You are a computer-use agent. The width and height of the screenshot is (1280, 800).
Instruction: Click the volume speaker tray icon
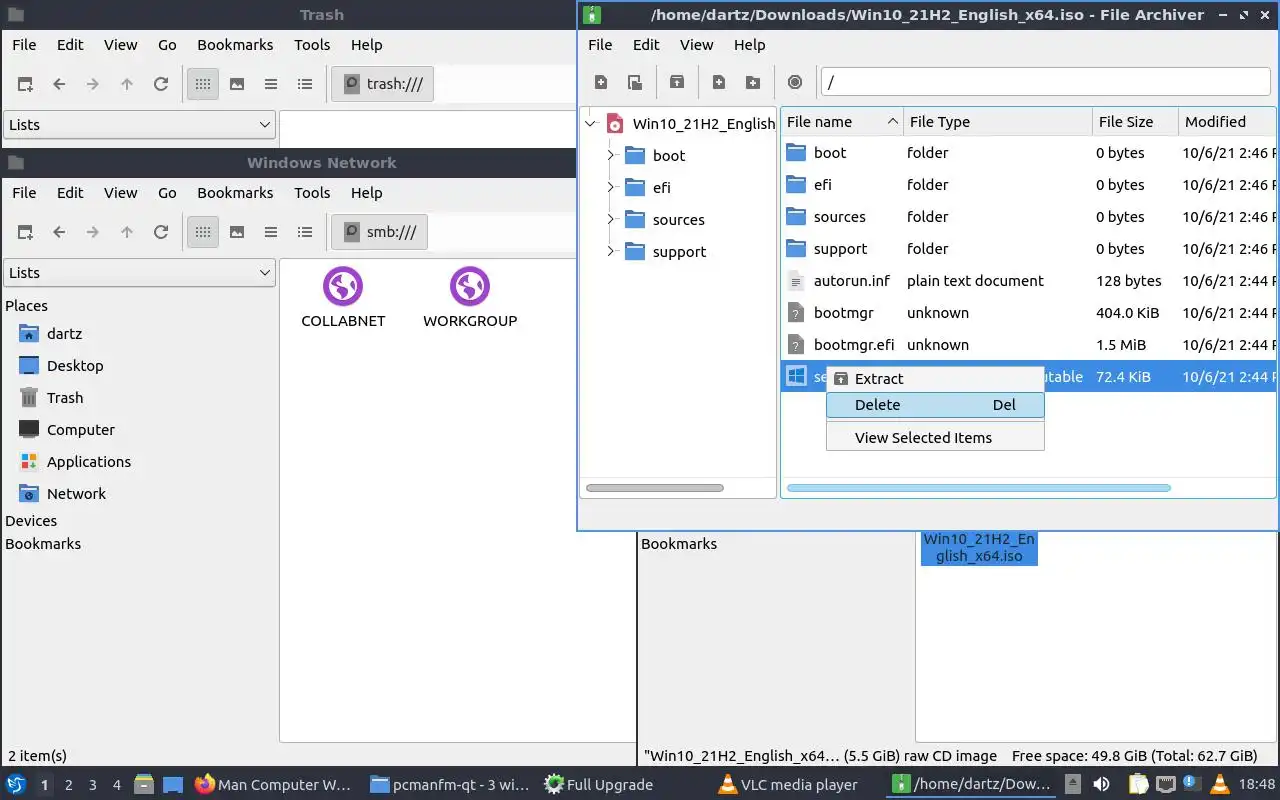coord(1101,785)
